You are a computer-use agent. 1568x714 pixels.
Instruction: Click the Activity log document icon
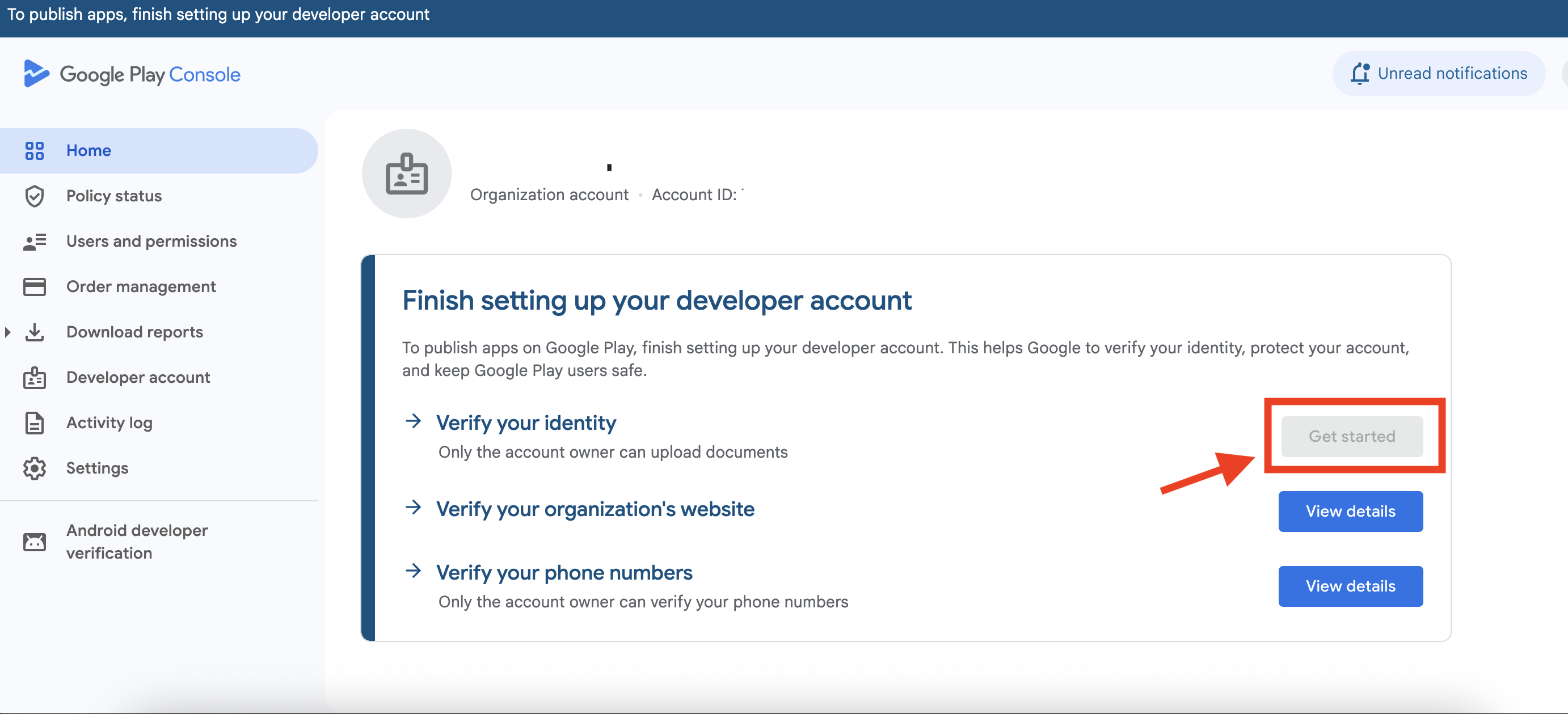coord(34,423)
